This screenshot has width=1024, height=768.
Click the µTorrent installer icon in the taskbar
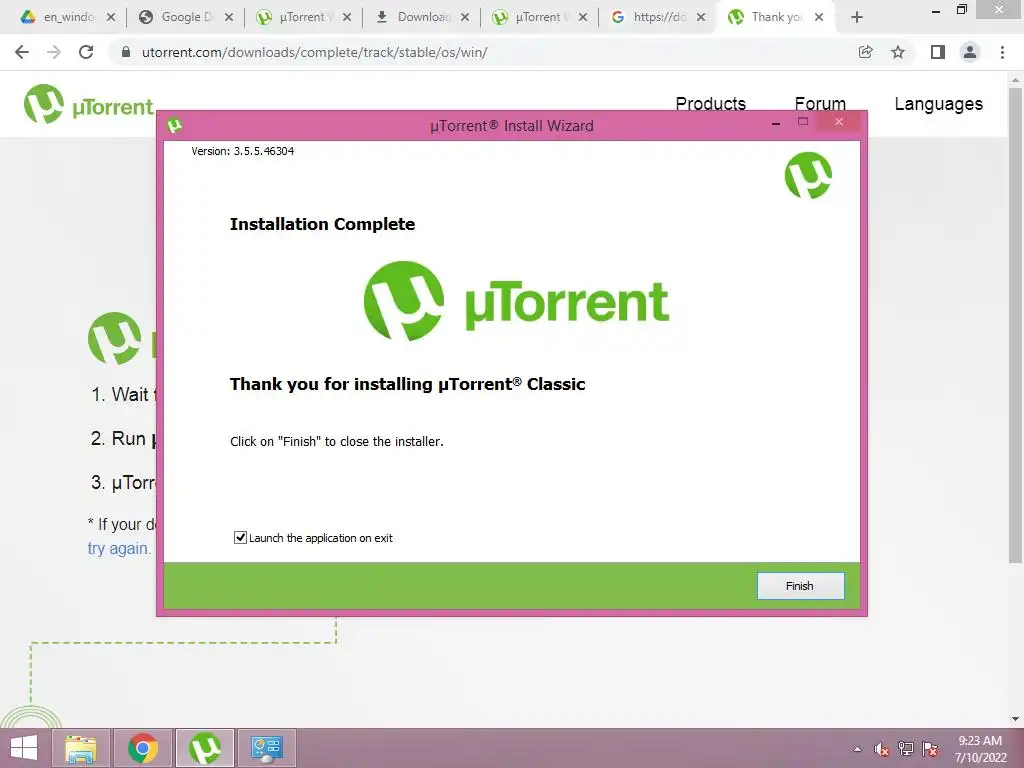(205, 748)
